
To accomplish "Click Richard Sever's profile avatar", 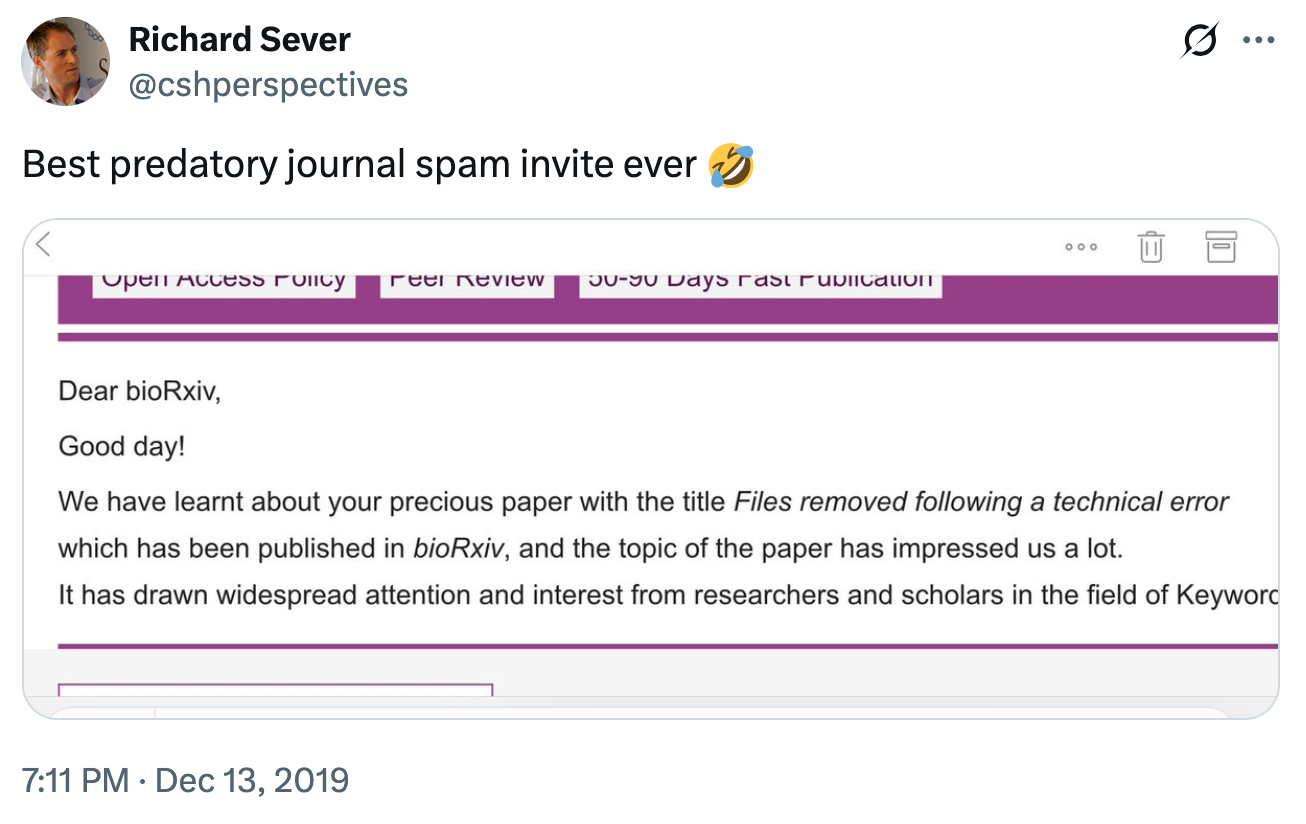I will 66,60.
